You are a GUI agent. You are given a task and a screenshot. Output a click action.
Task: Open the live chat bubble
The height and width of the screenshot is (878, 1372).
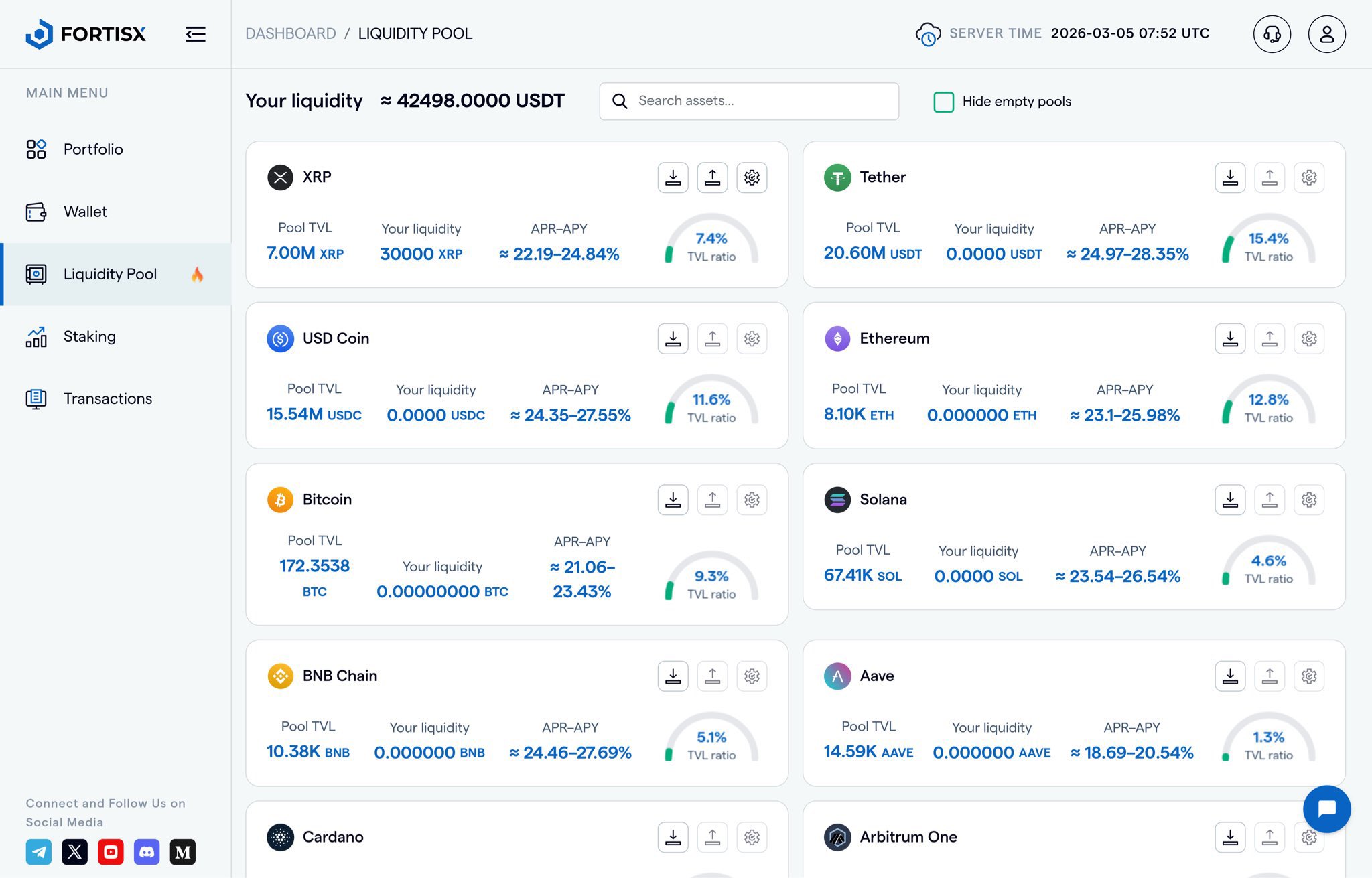[x=1326, y=808]
